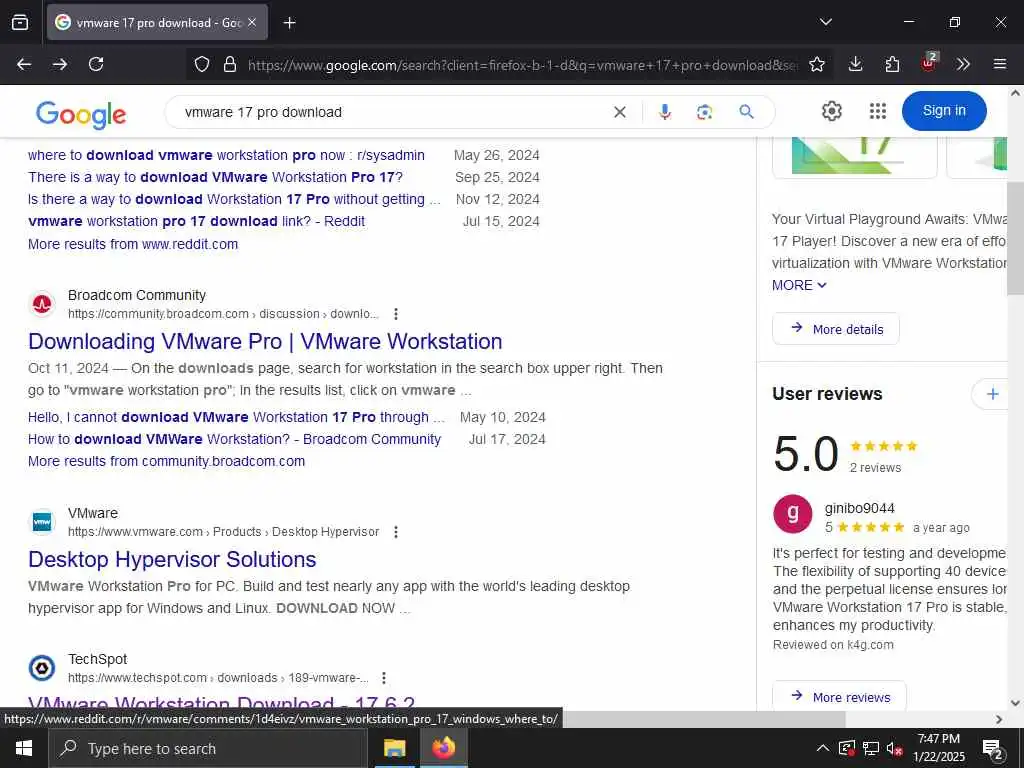1024x768 pixels.
Task: Open network status tray icon
Action: 871,748
